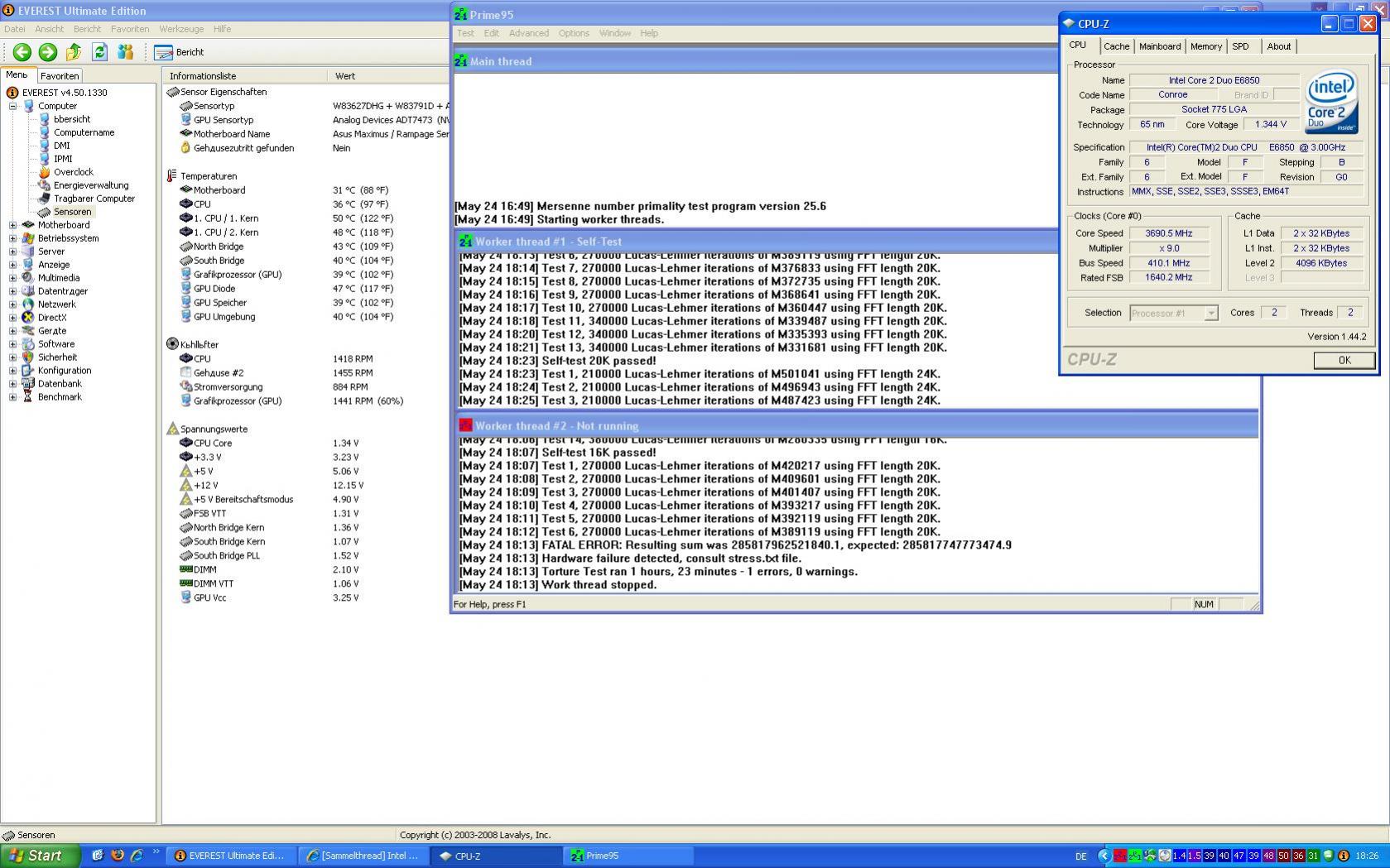
Task: Click the Worker thread #2 Not running title bar
Action: 857,426
